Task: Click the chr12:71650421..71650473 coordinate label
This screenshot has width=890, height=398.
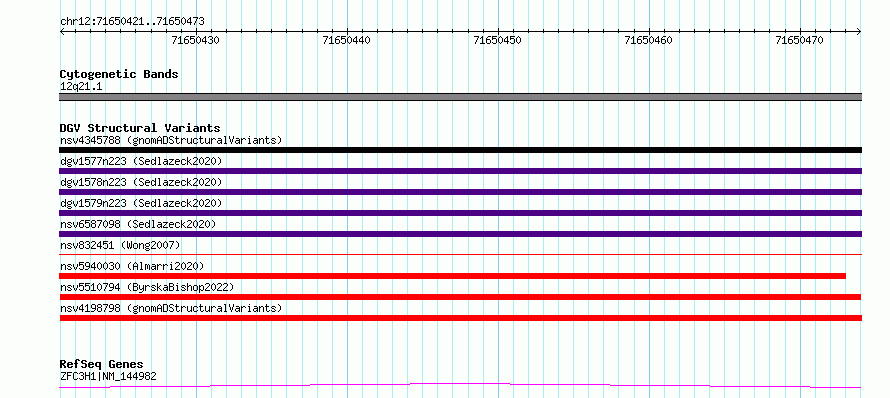Action: [x=132, y=22]
